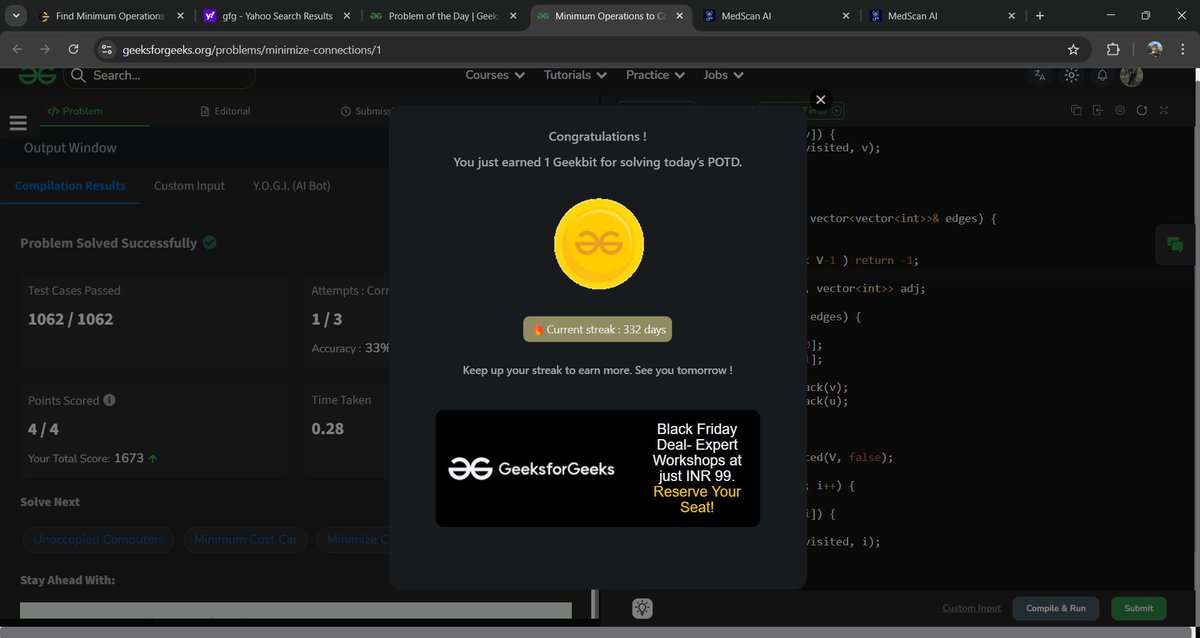Viewport: 1200px width, 638px height.
Task: Click Compile & Run
Action: 1055,607
